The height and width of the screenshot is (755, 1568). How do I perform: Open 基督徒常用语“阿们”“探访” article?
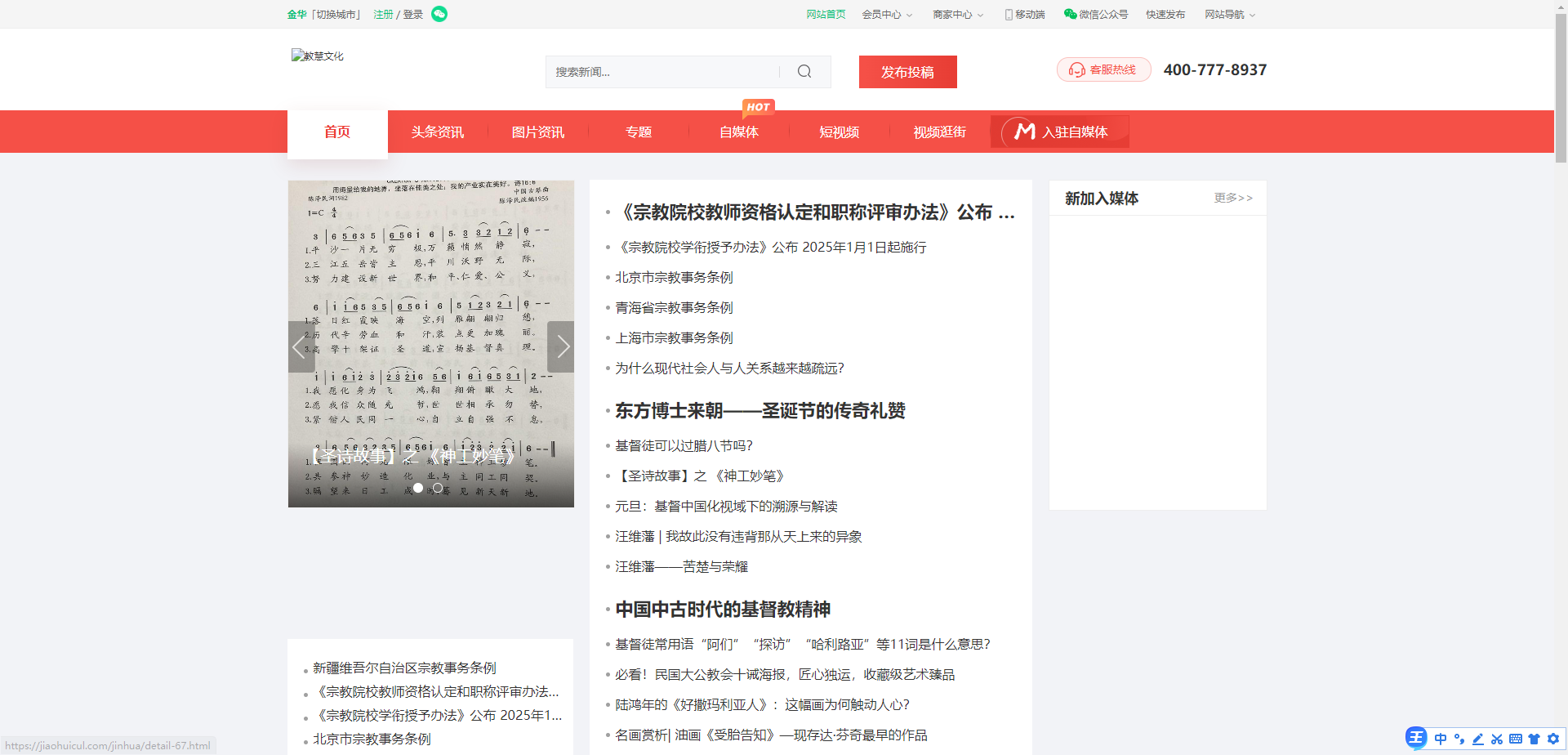(x=803, y=644)
